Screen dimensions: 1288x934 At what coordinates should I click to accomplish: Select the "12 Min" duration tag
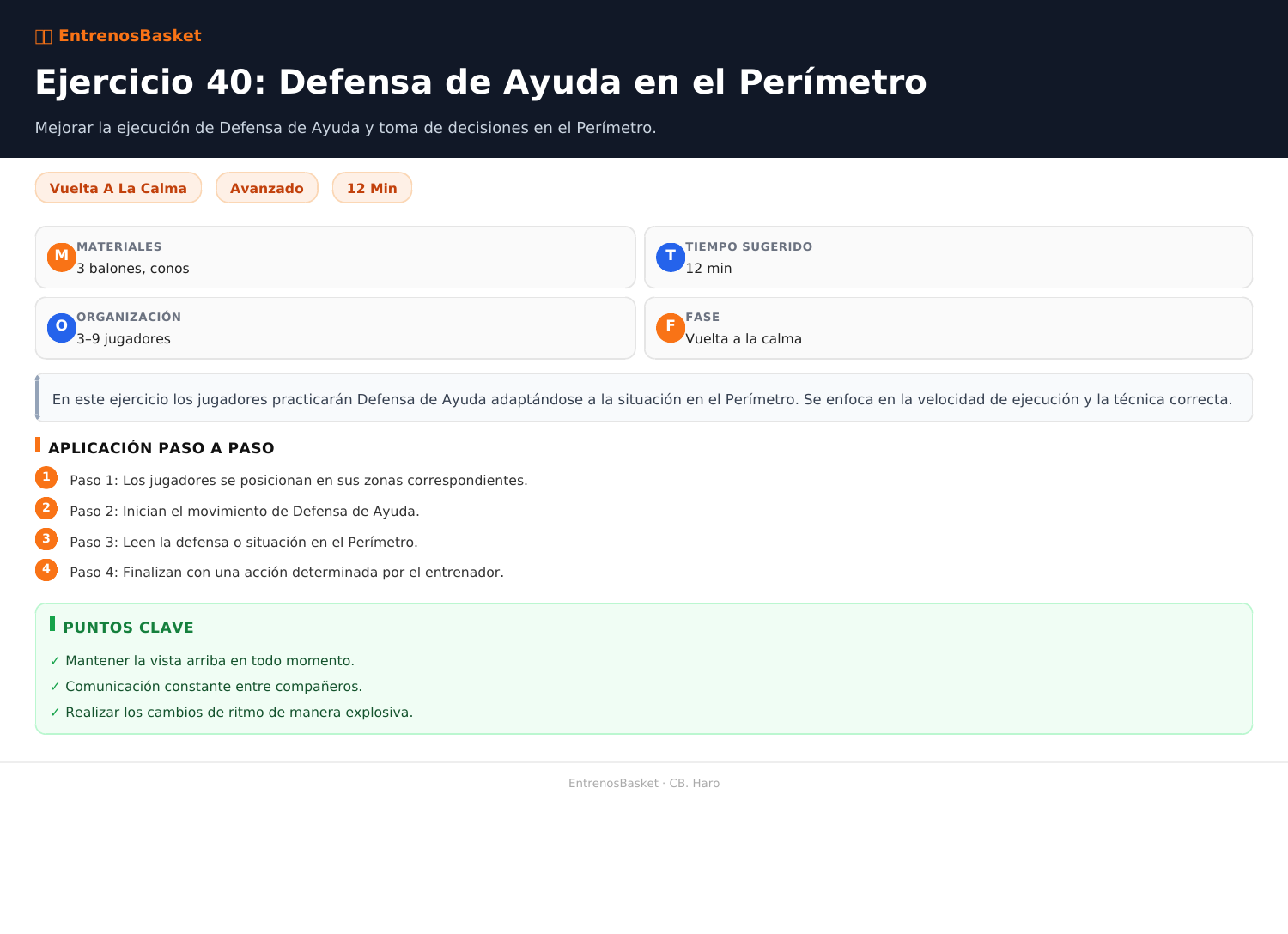[372, 188]
